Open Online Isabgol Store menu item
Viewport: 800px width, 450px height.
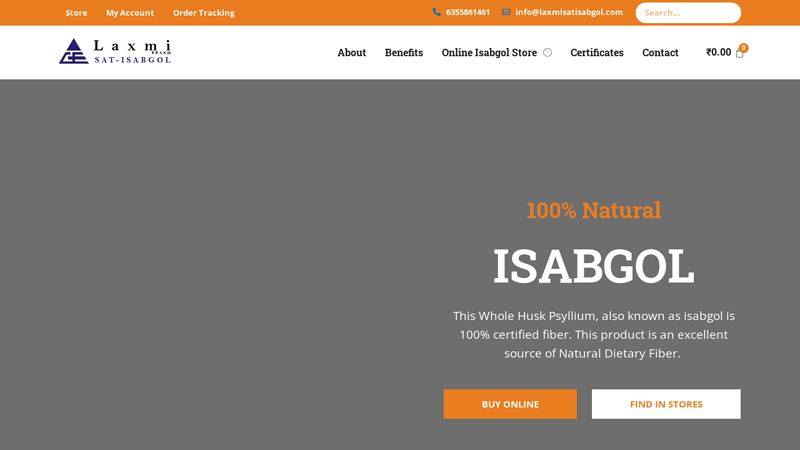tap(489, 53)
